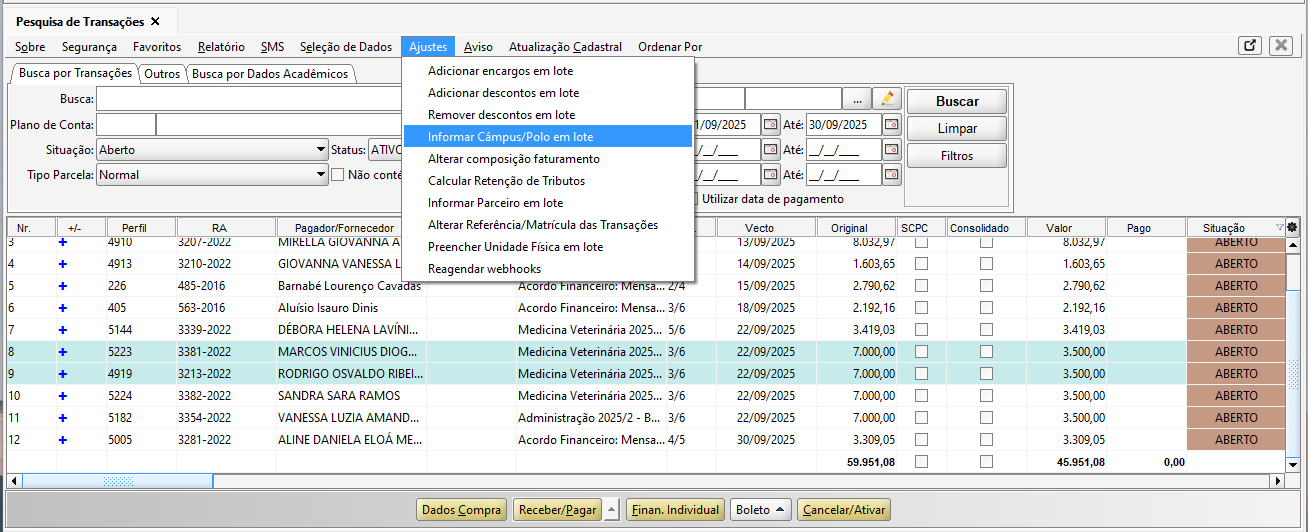Choose Reagendar webhooks menu entry
This screenshot has width=1308, height=532.
(548, 269)
